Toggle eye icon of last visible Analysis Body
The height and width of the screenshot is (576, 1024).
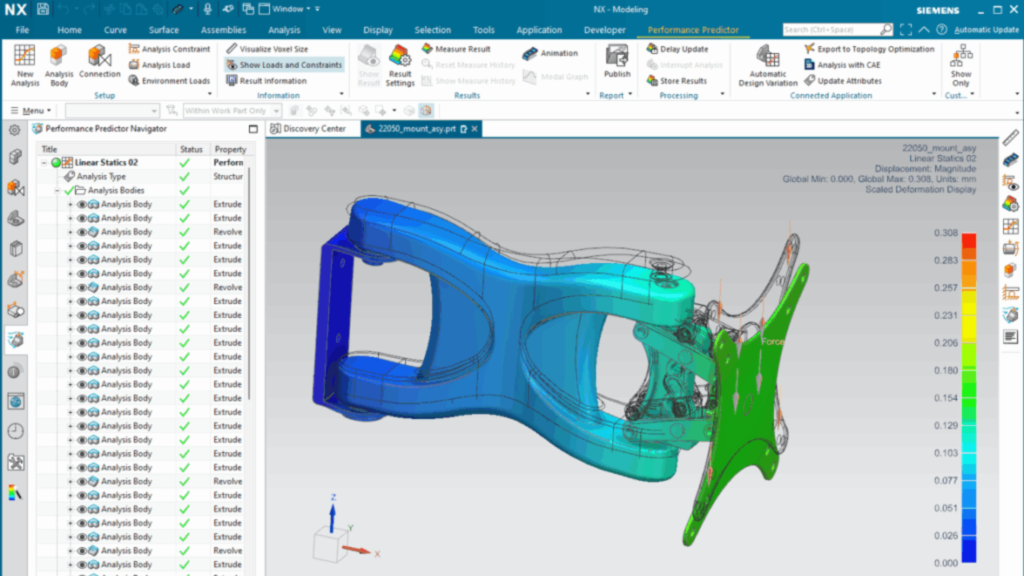pos(82,564)
